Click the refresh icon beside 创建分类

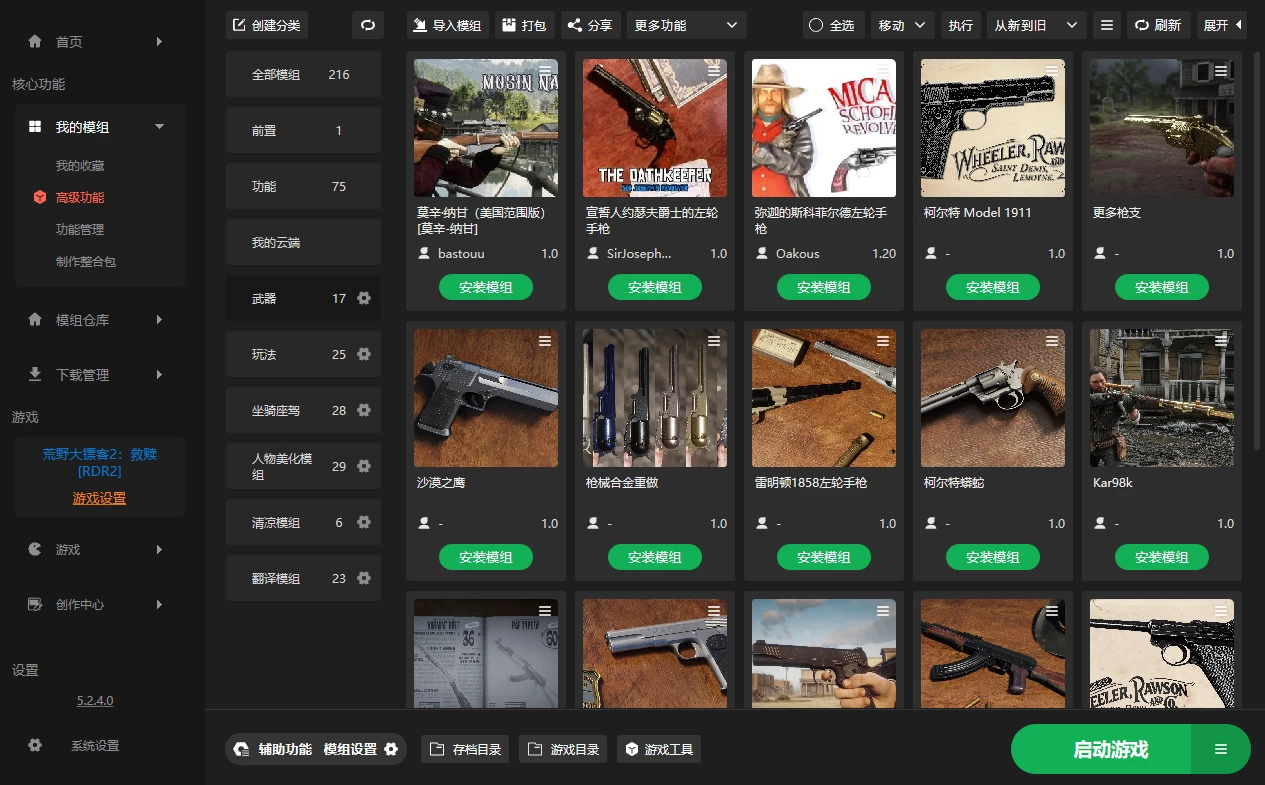367,25
